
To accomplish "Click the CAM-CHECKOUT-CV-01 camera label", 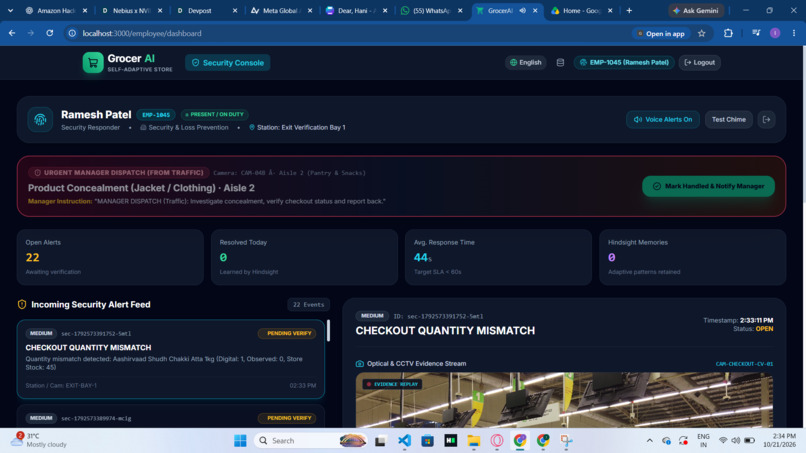I will pyautogui.click(x=744, y=364).
